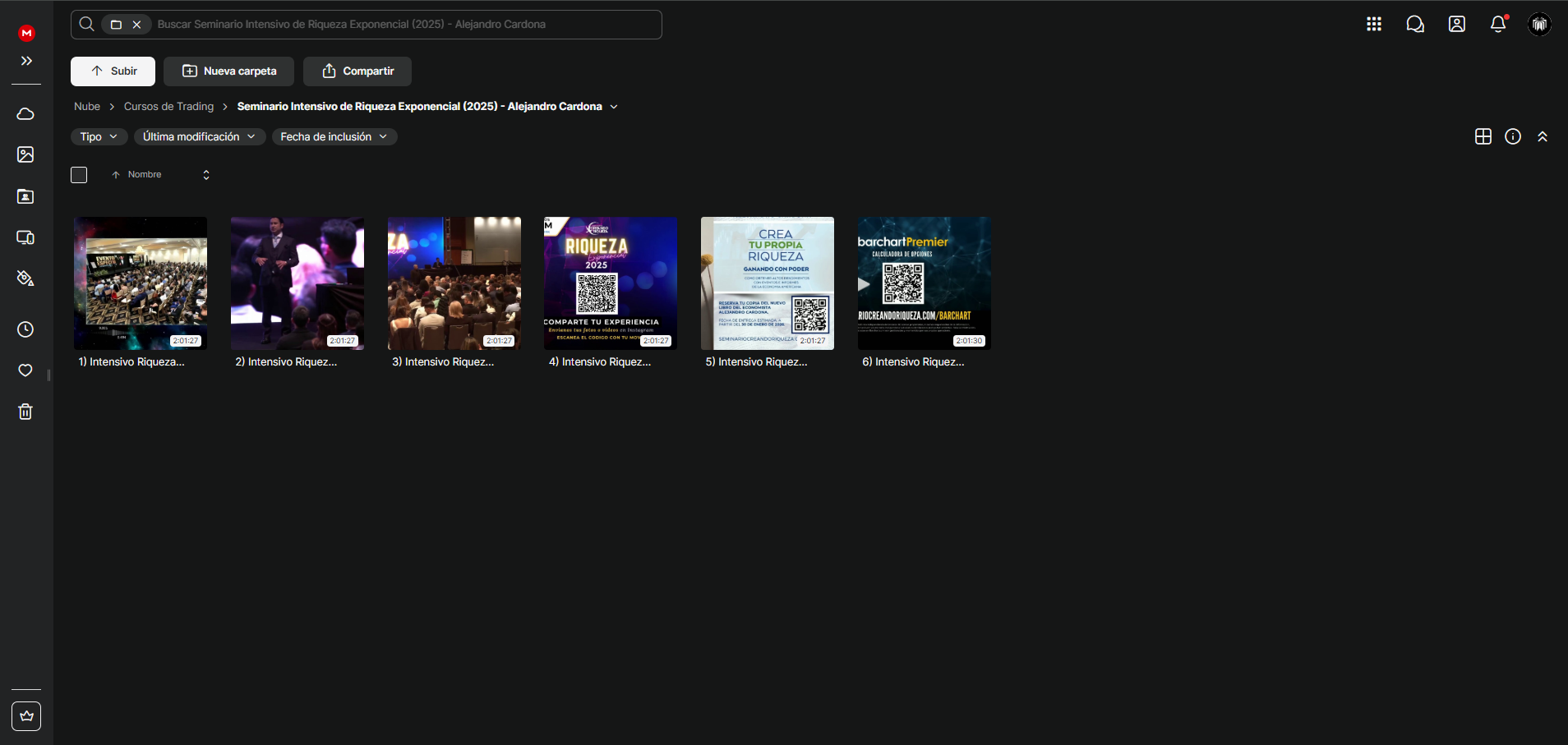Open video thumbnail 4) Intensivo Riquez with QR code
The height and width of the screenshot is (745, 1568).
pos(611,283)
